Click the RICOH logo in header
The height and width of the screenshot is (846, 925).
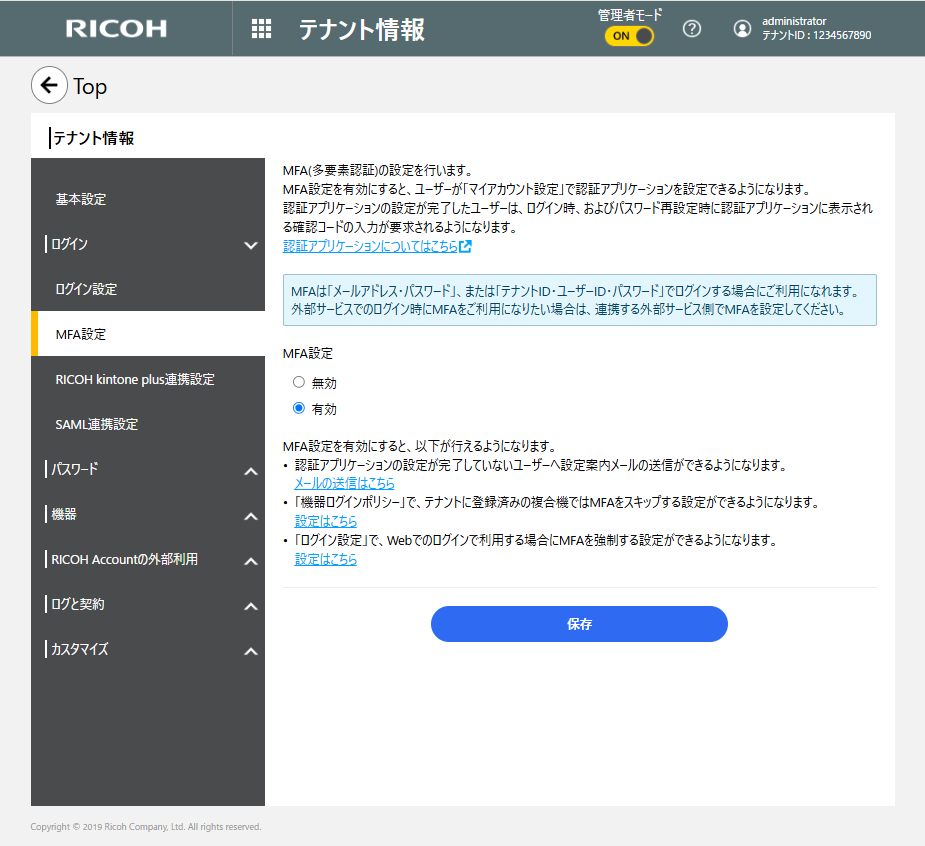click(x=117, y=29)
